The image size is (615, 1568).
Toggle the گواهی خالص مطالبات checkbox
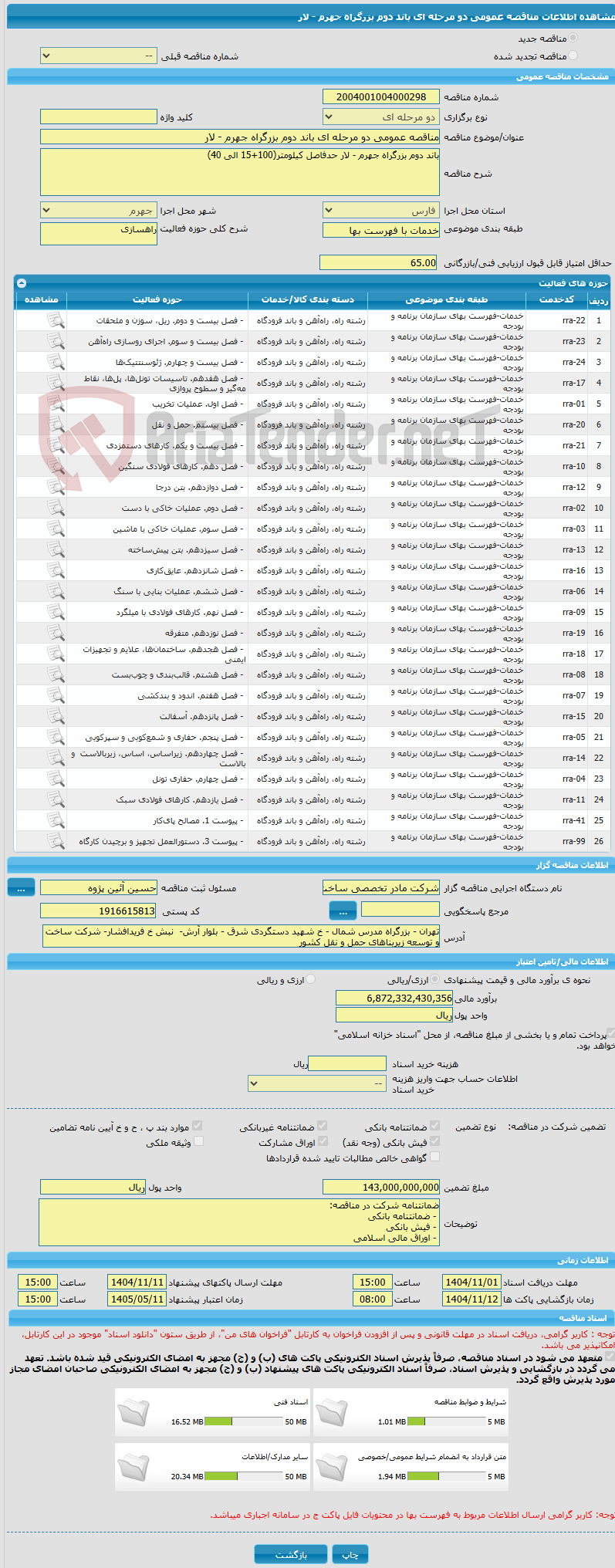pos(434,1157)
